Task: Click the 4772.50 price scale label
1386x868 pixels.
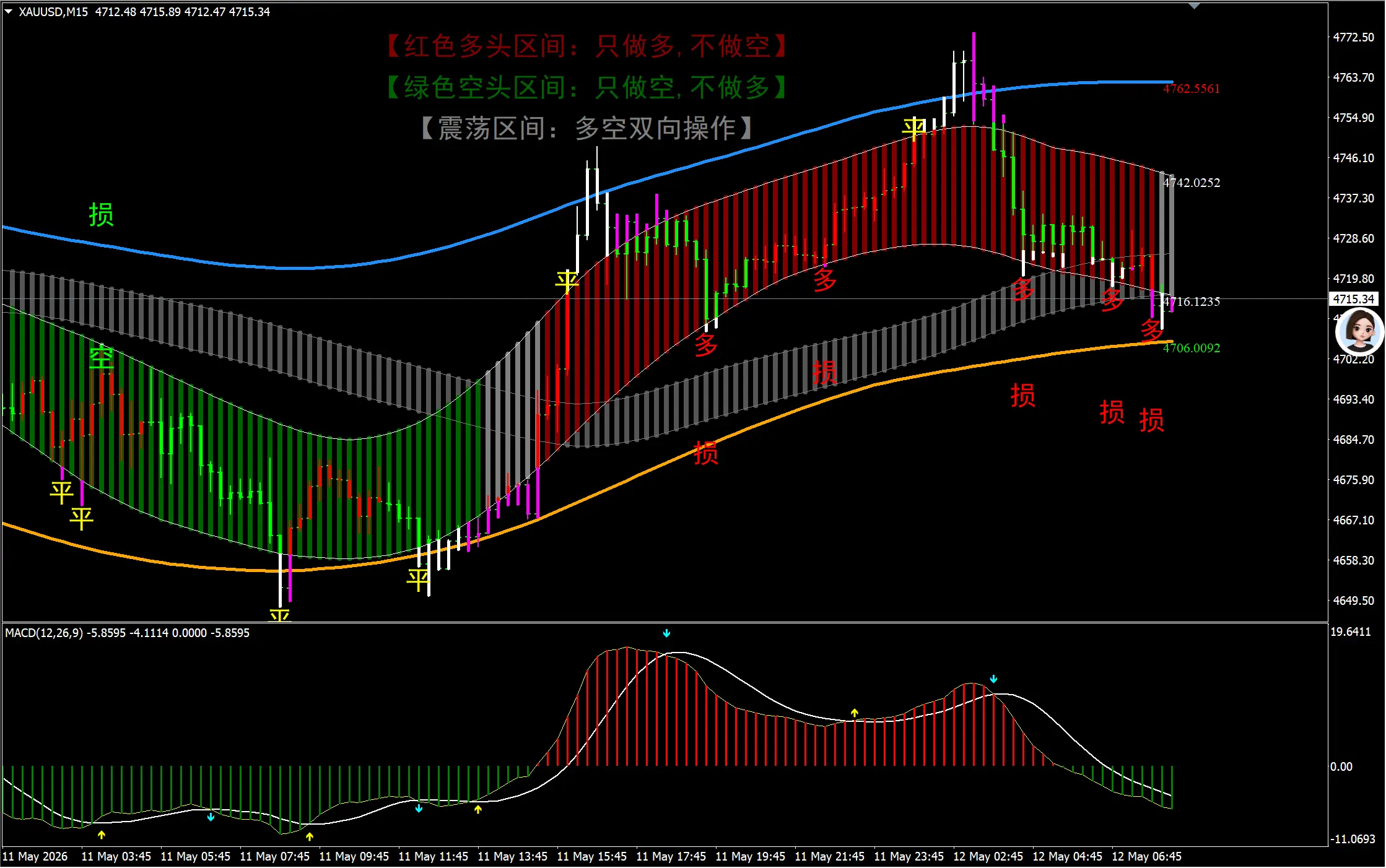Action: coord(1354,37)
